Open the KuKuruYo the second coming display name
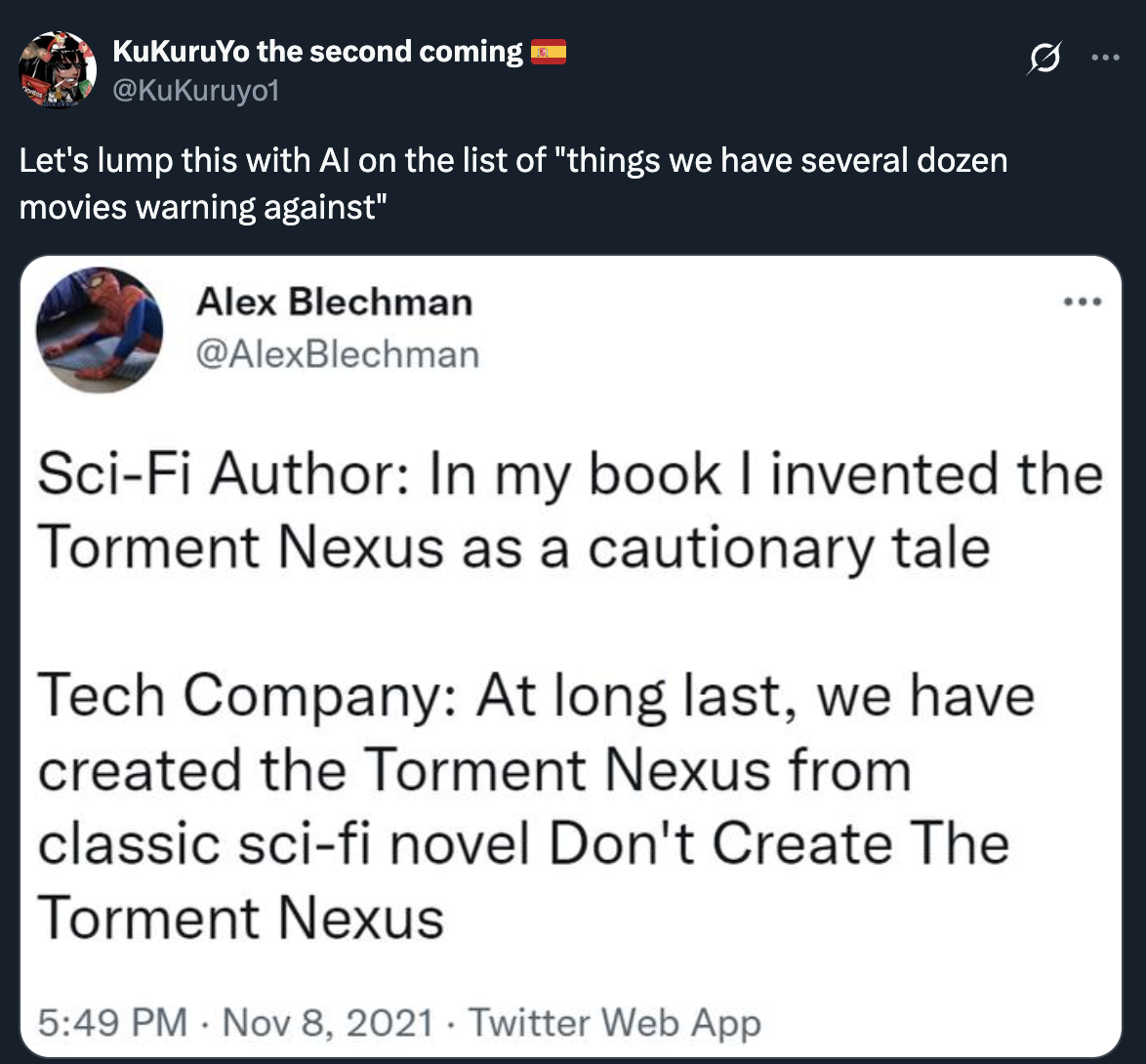The image size is (1146, 1064). (x=318, y=52)
